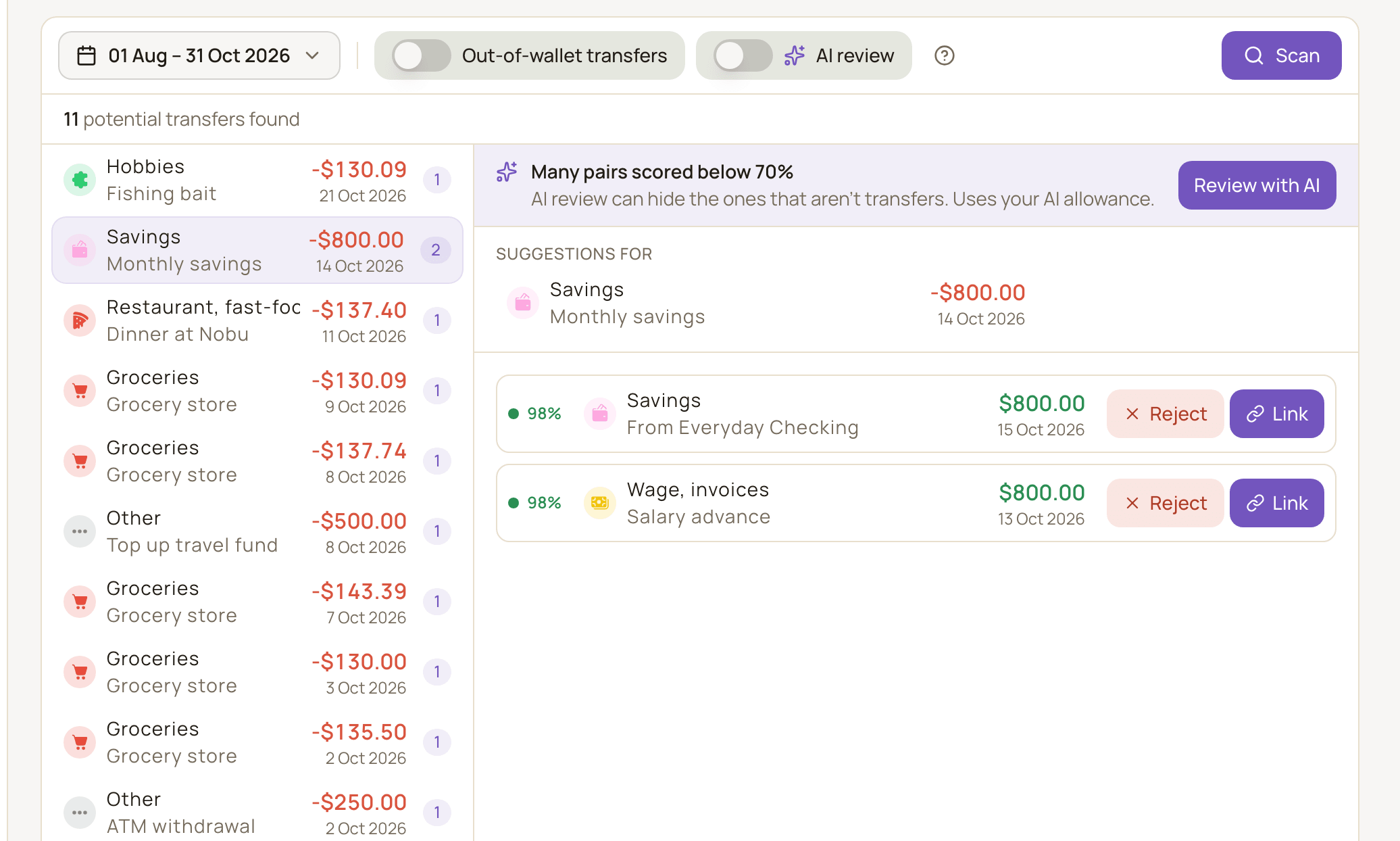Link the Salary advance suggestion
Viewport: 1400px width, 841px height.
1277,503
